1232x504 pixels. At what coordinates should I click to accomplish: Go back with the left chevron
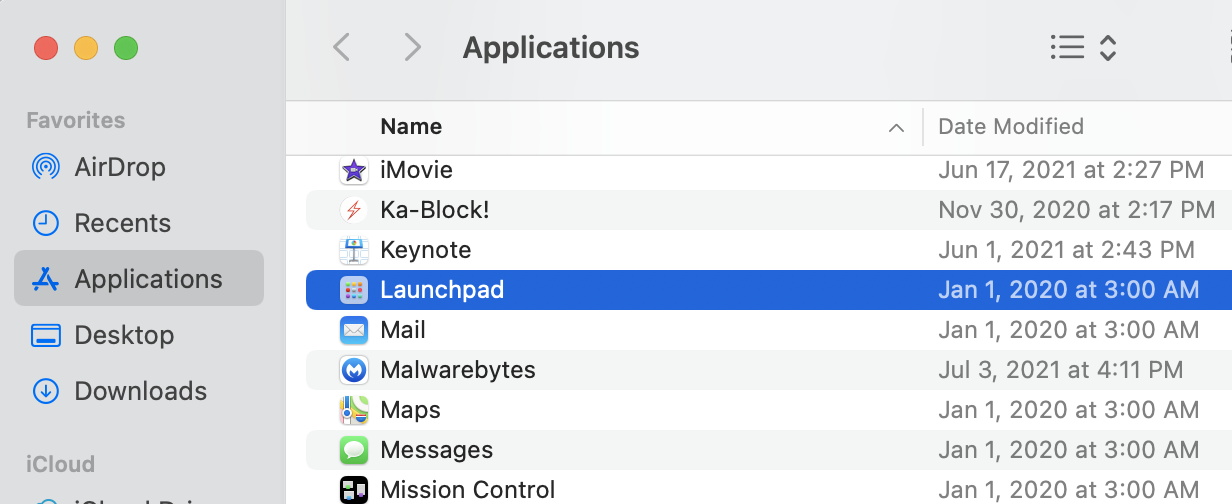point(341,47)
